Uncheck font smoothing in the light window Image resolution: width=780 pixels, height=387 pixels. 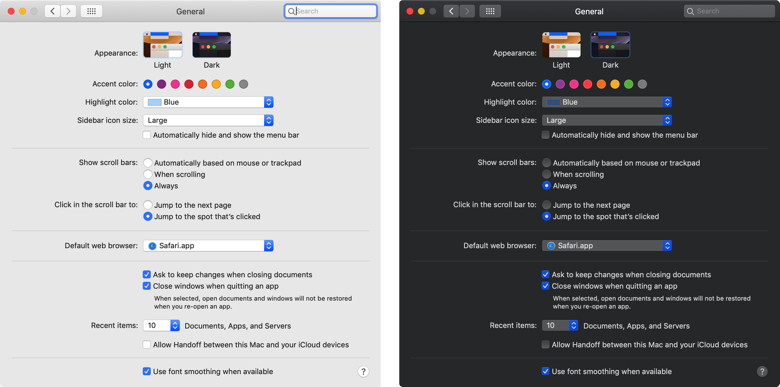pos(147,371)
